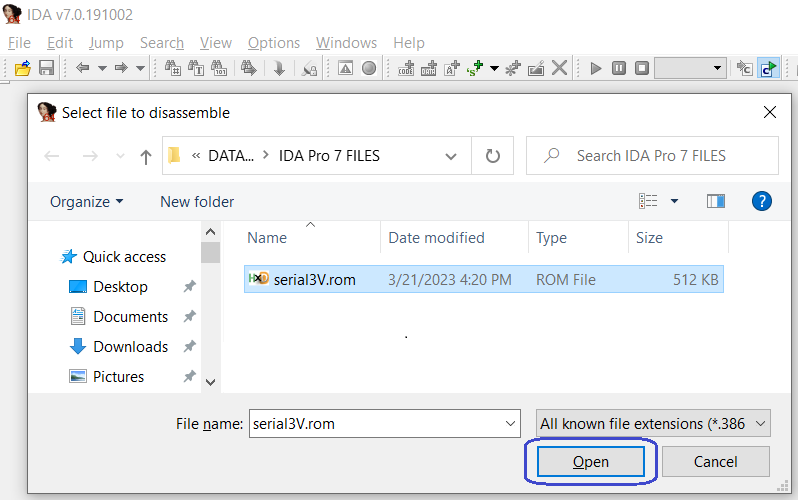Open the Options menu
The image size is (798, 500).
pos(274,43)
